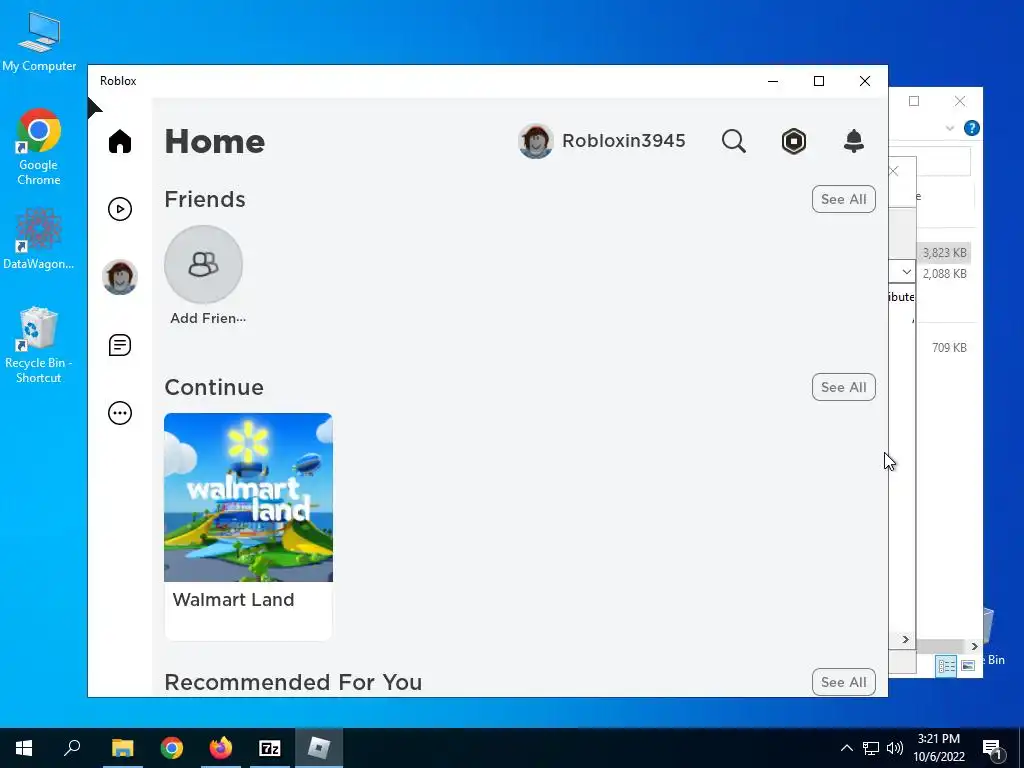Click the volume speaker tray icon

[x=895, y=748]
